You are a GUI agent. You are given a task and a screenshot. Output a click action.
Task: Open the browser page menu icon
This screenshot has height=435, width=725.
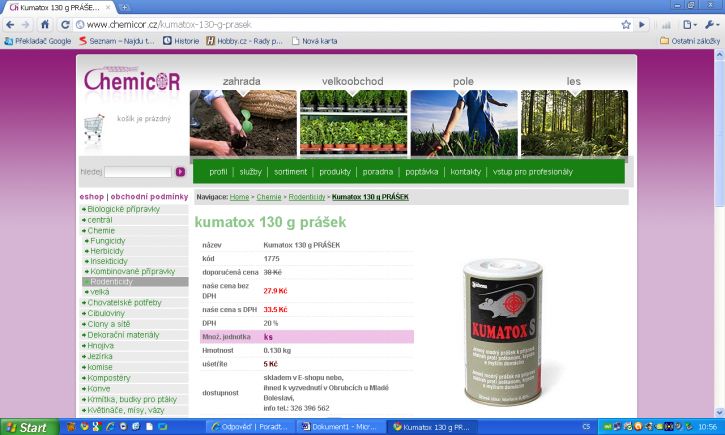(x=689, y=25)
